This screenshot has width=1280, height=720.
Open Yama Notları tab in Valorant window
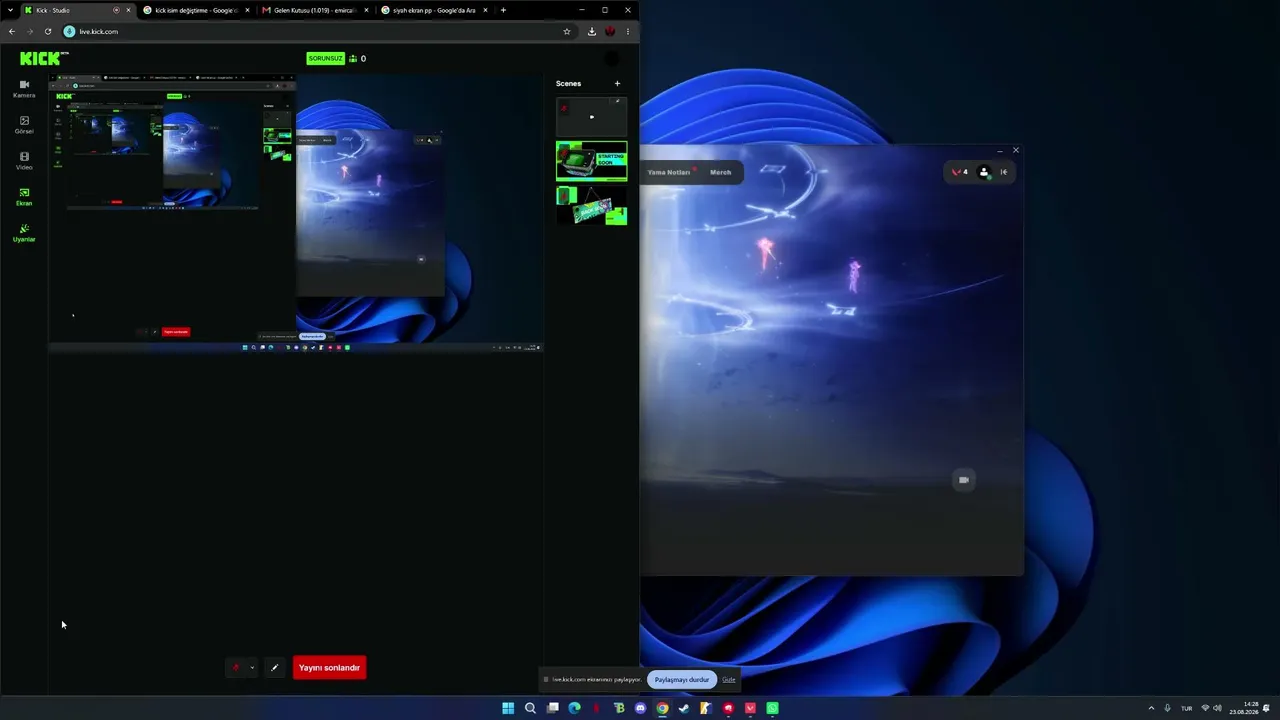[x=669, y=173]
